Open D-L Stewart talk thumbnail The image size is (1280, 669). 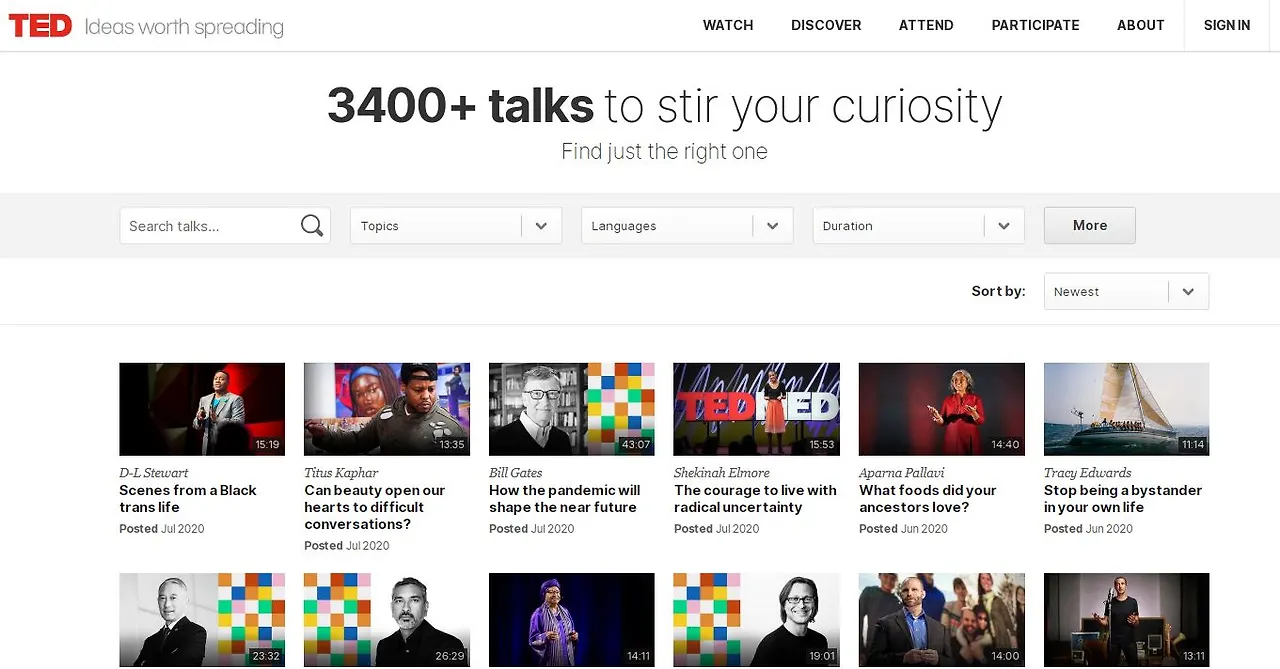pyautogui.click(x=202, y=409)
